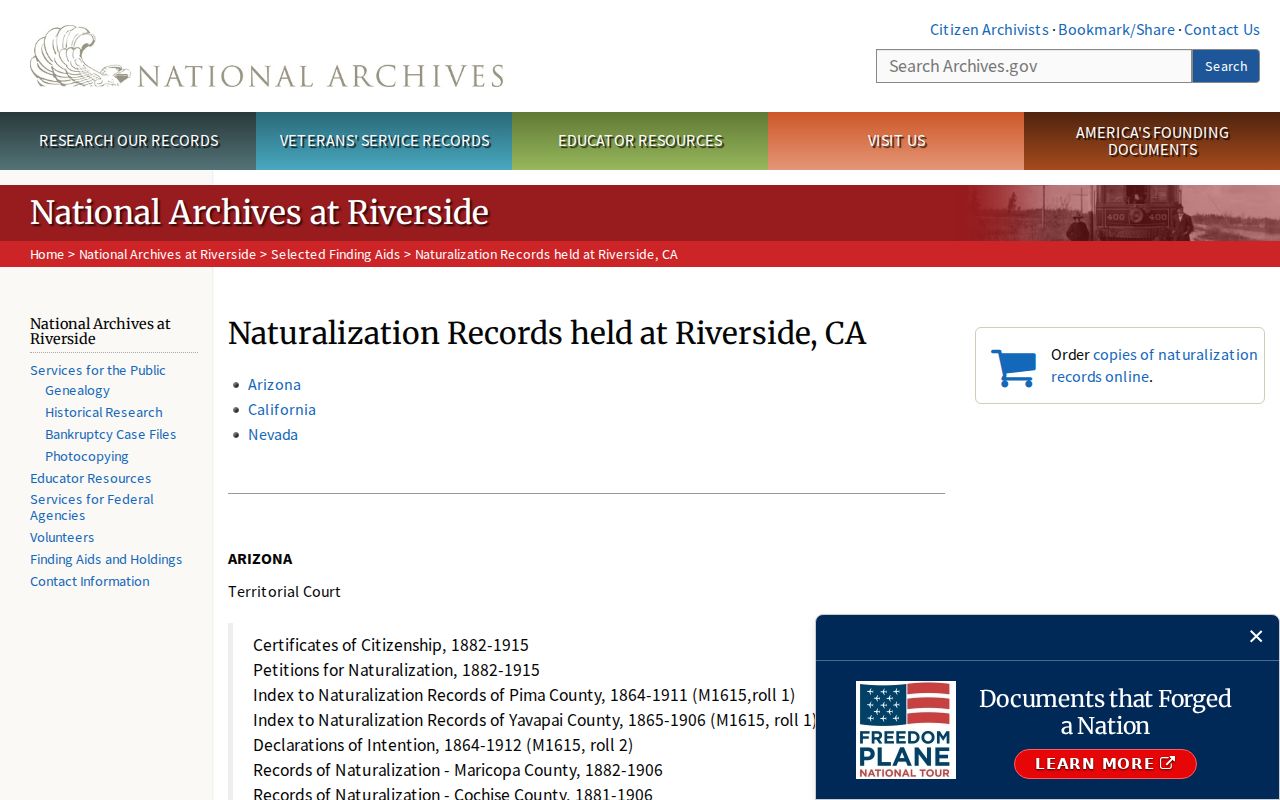Open Services for the Public sidebar link
Image resolution: width=1280 pixels, height=800 pixels.
98,370
